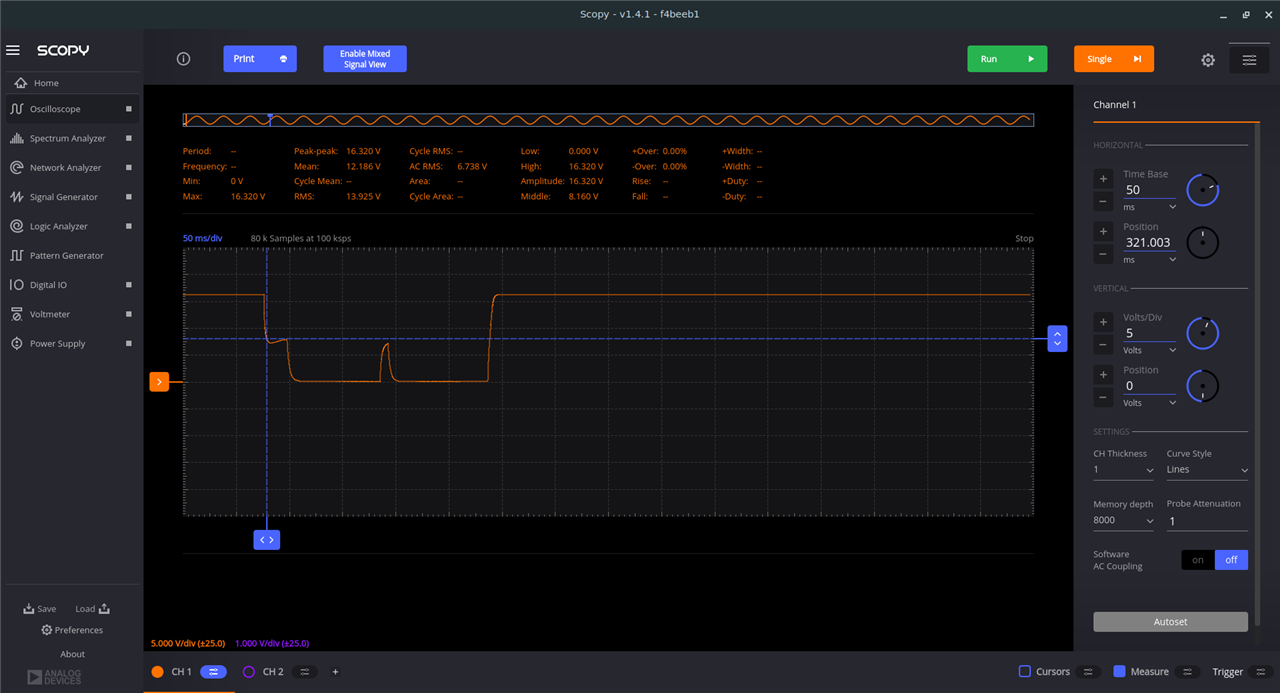The height and width of the screenshot is (693, 1280).
Task: Open horizontal Position units ms dropdown
Action: pyautogui.click(x=1150, y=260)
